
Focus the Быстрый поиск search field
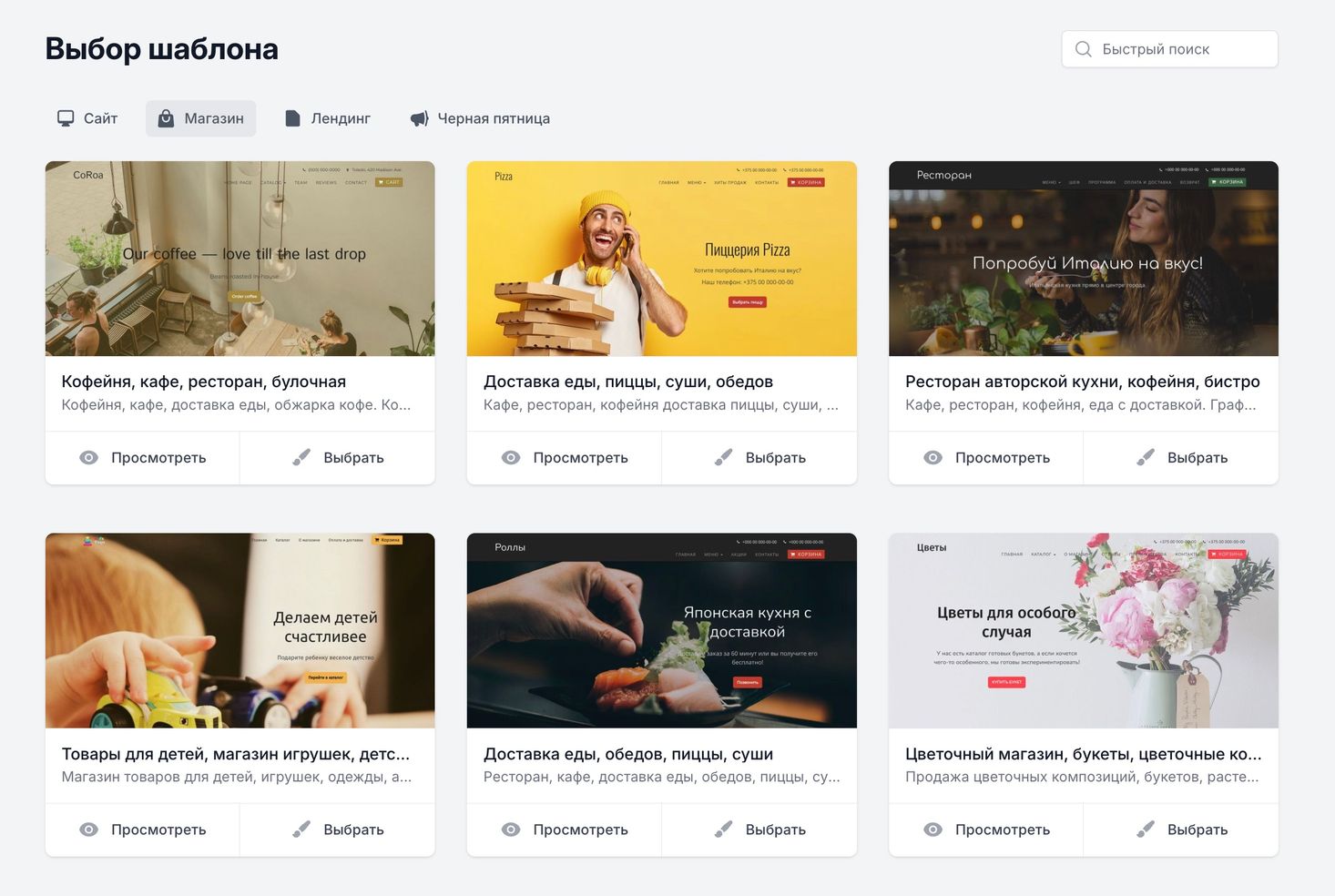(x=1169, y=49)
